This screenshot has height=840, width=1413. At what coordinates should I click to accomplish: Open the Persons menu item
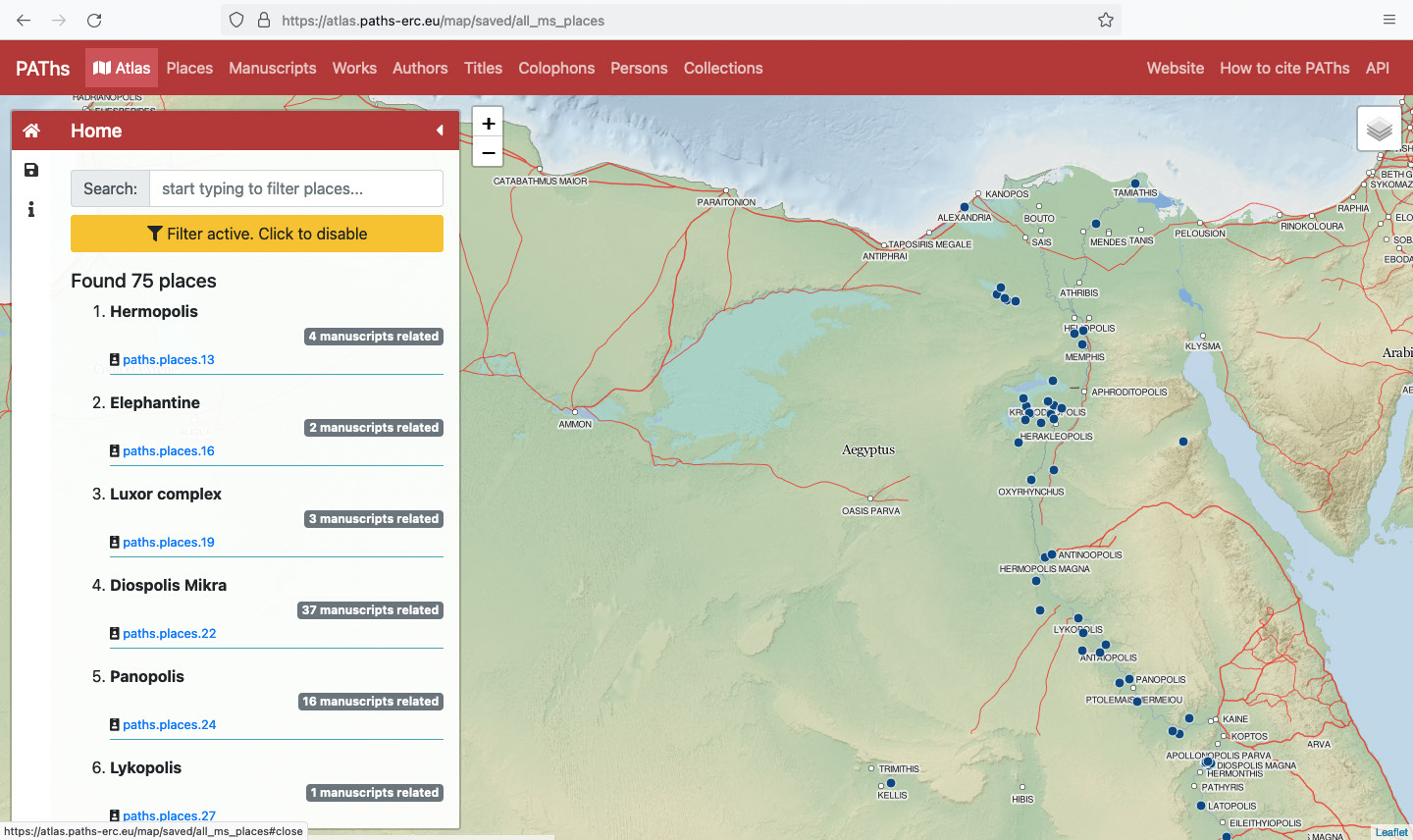click(639, 68)
